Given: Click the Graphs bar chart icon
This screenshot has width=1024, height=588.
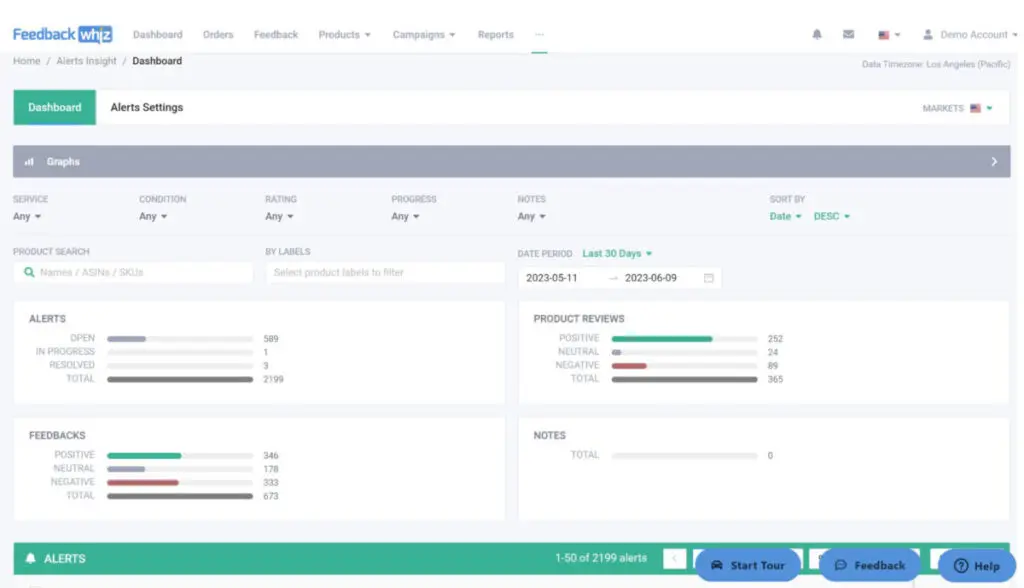Looking at the screenshot, I should coord(29,162).
